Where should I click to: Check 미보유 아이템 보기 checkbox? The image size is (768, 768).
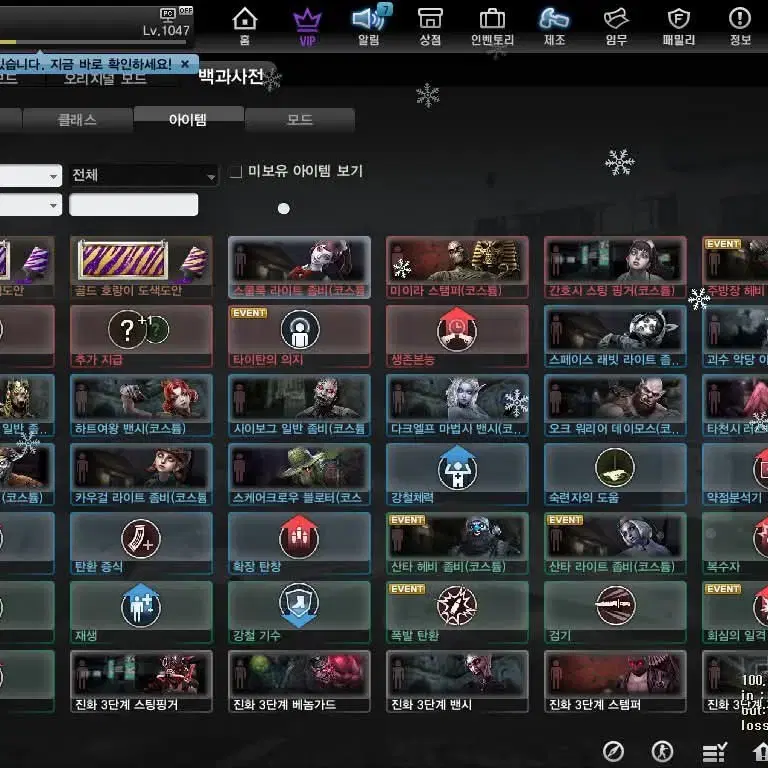(236, 171)
